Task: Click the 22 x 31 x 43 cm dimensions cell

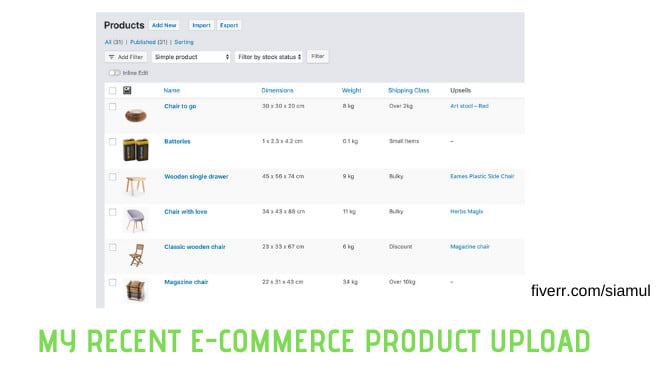Action: click(x=282, y=282)
